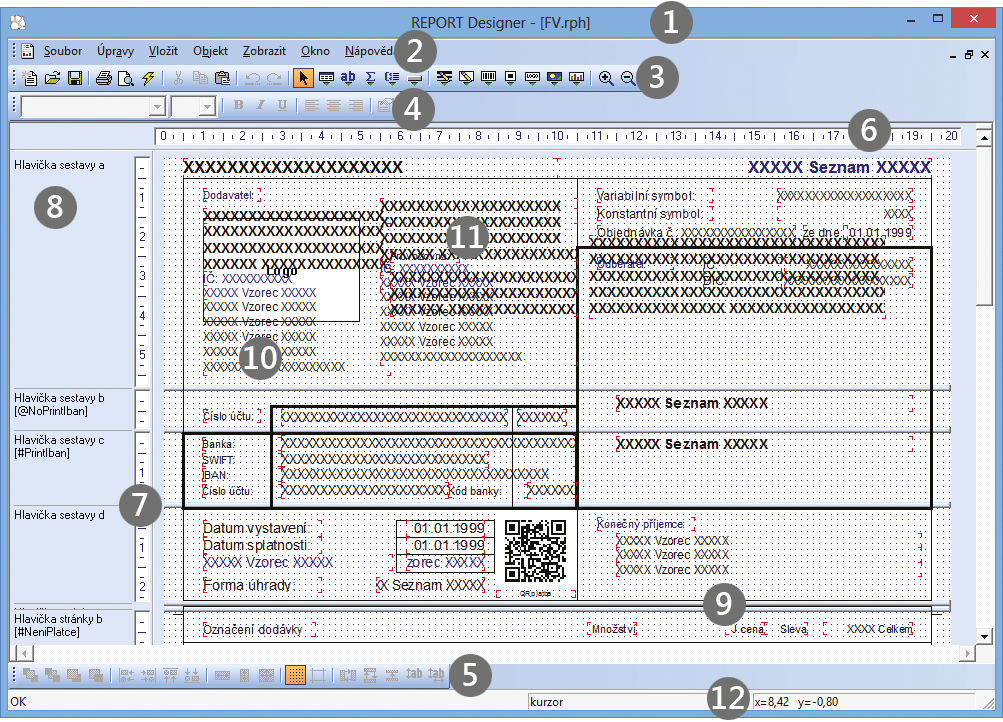The height and width of the screenshot is (722, 1003).
Task: Open the Zobrazit menu
Action: 264,51
